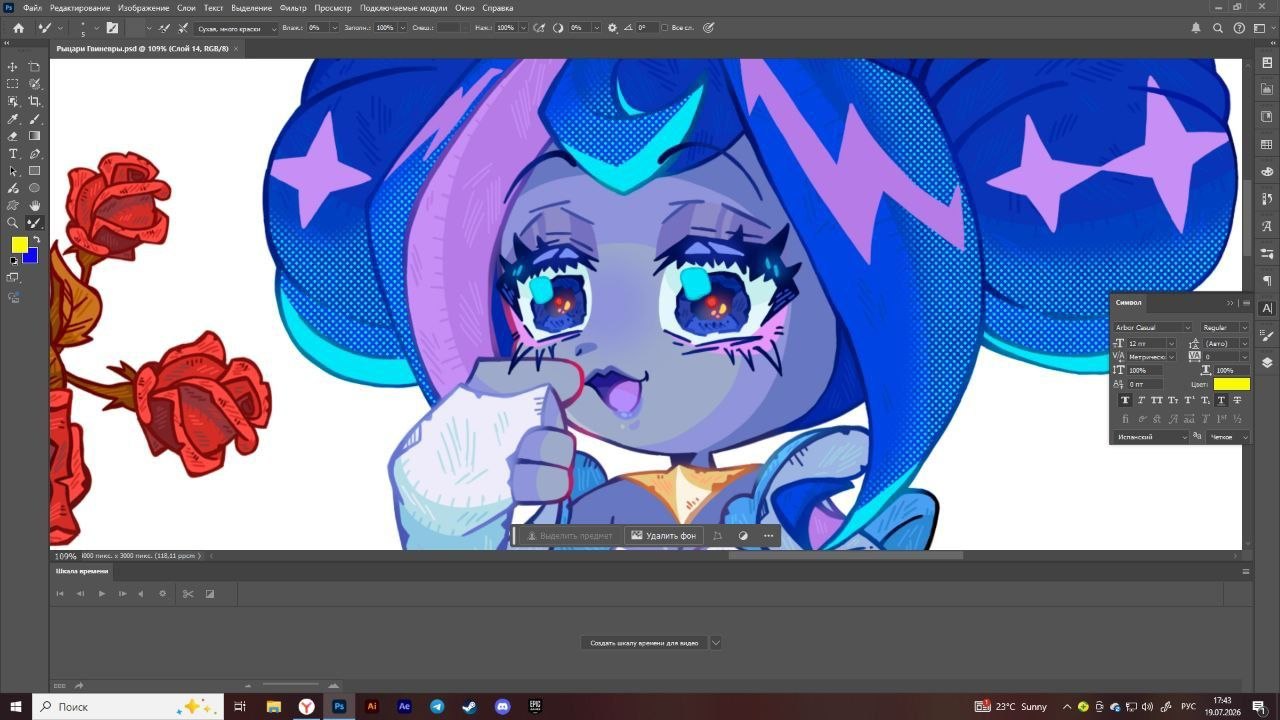Toggle Strikethrough text style
The height and width of the screenshot is (720, 1280).
(x=1237, y=400)
